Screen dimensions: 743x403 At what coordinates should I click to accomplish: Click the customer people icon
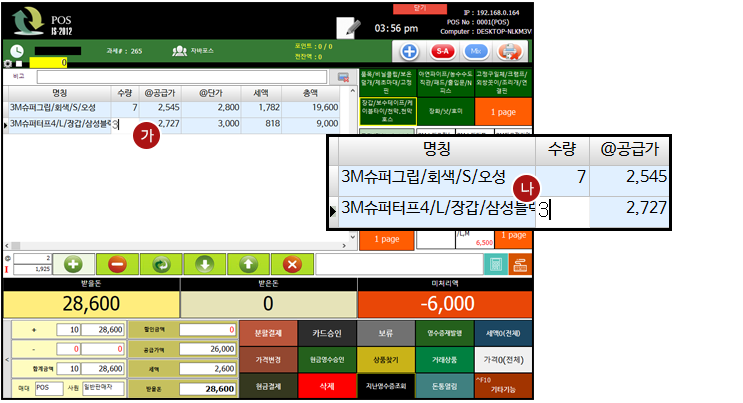pos(179,51)
